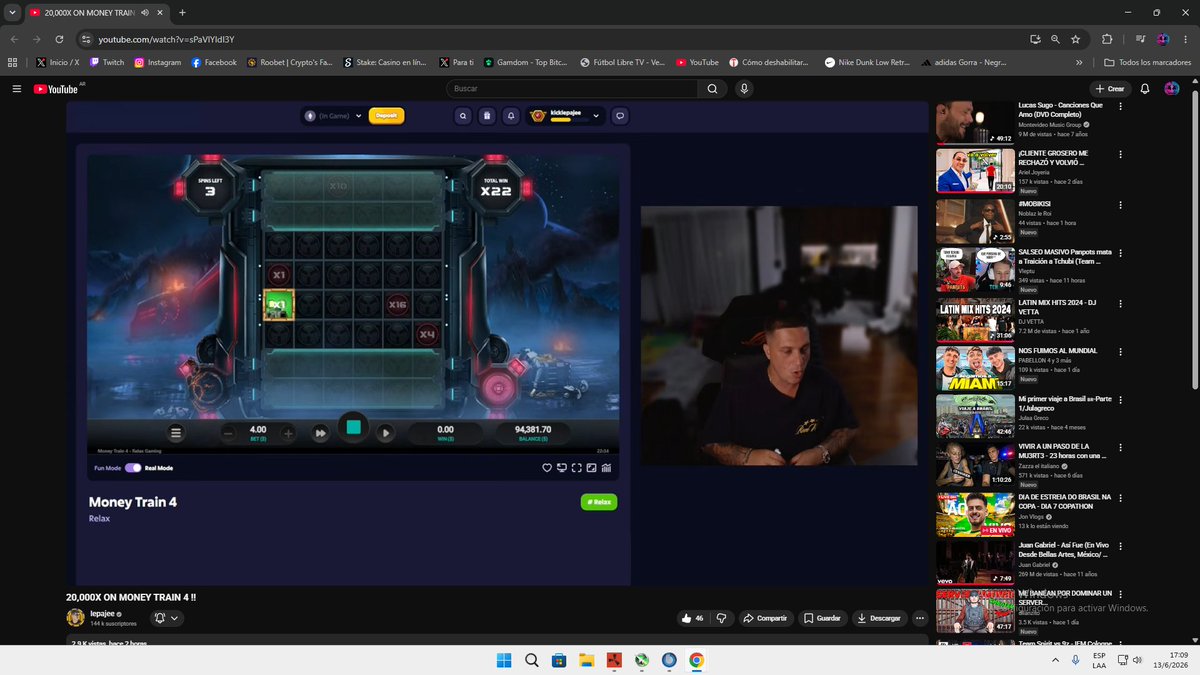Open options menu for SALSEO MASIVO video
Viewport: 1200px width, 675px height.
[x=1121, y=253]
